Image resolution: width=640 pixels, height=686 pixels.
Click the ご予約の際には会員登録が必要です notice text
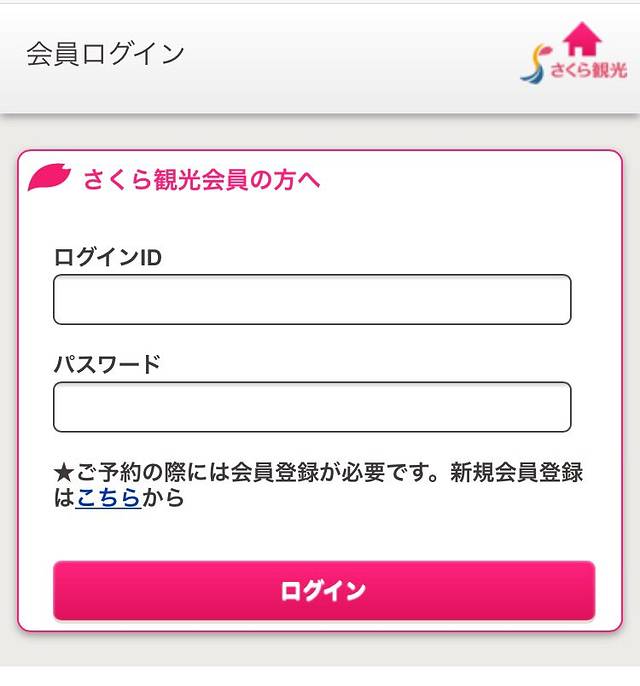(x=250, y=472)
